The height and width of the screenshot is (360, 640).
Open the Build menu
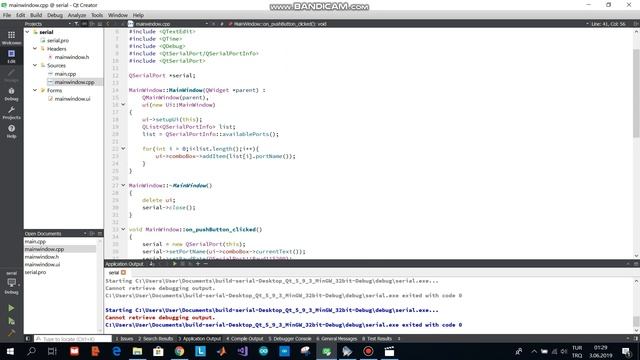coord(36,15)
